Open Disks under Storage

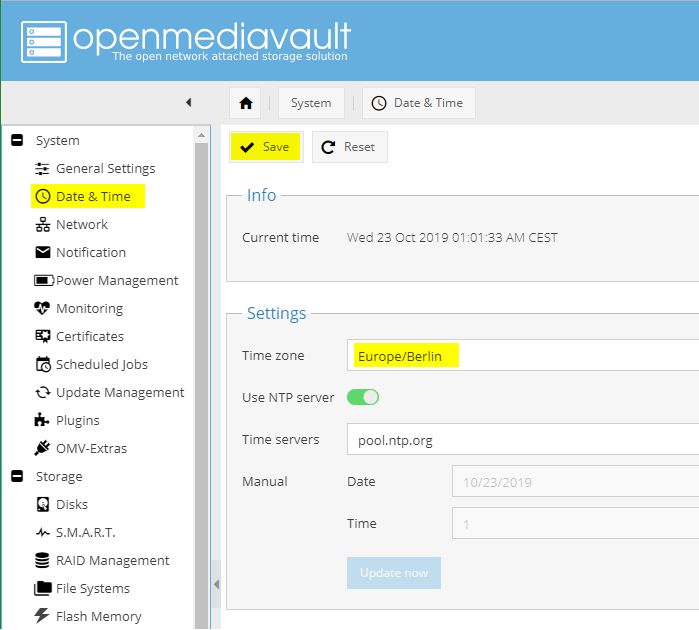pos(72,504)
